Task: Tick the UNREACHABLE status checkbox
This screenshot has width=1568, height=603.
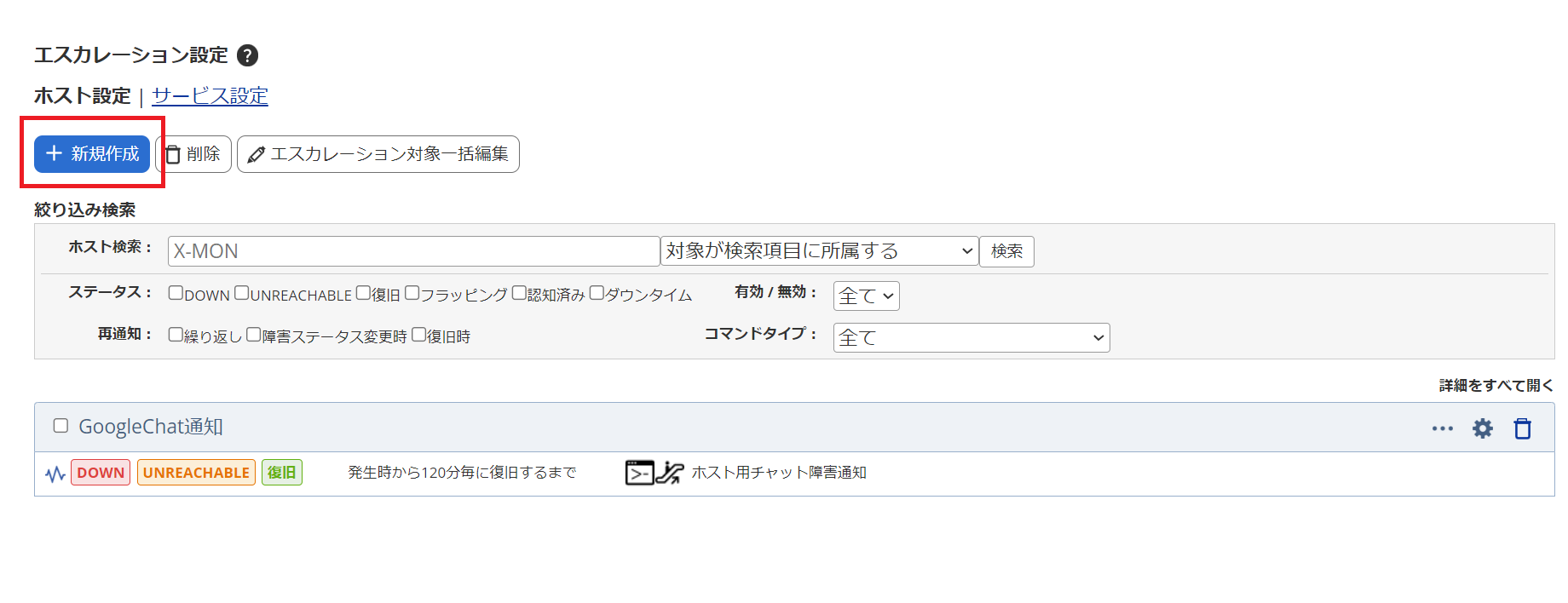Action: click(x=242, y=293)
